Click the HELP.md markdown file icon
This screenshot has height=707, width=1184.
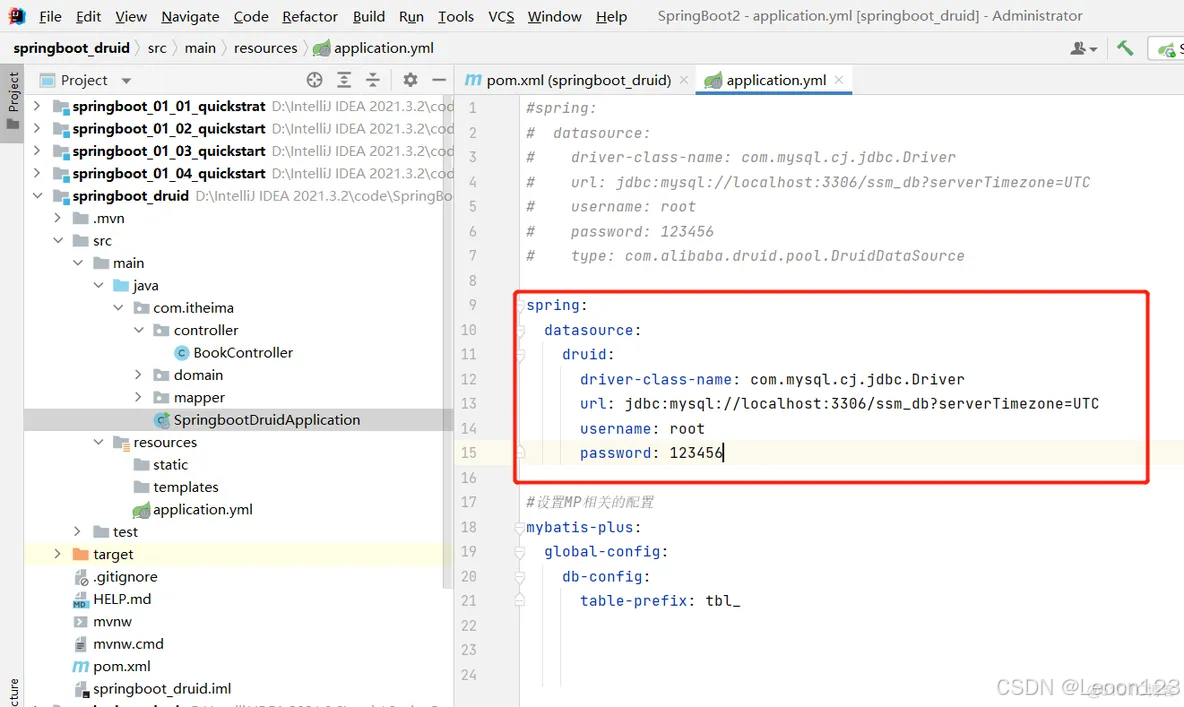[x=81, y=600]
